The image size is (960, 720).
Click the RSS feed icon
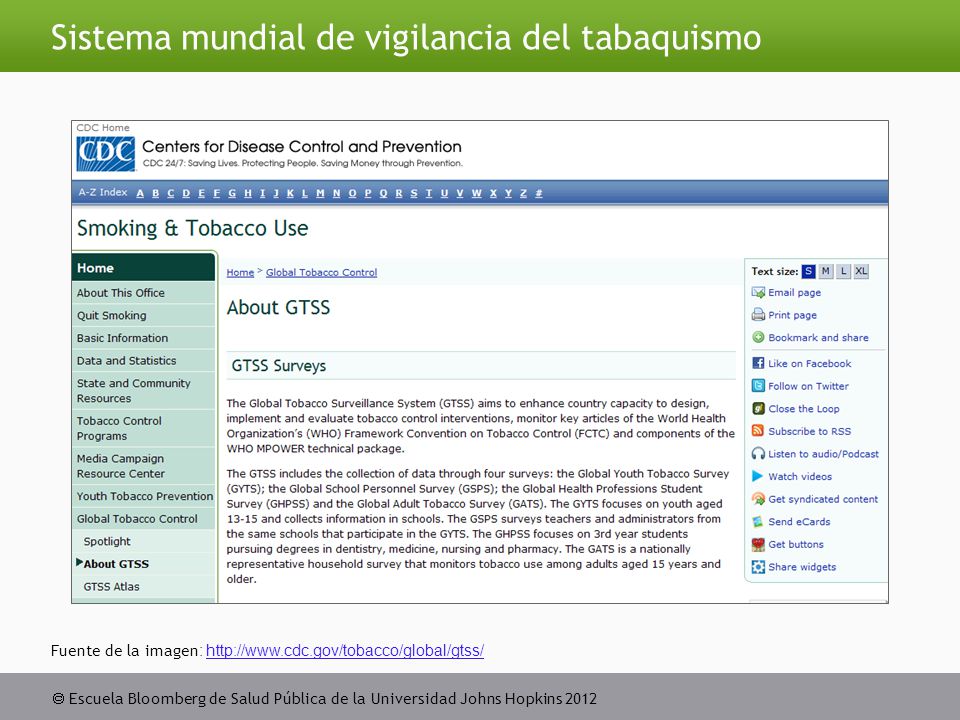758,431
